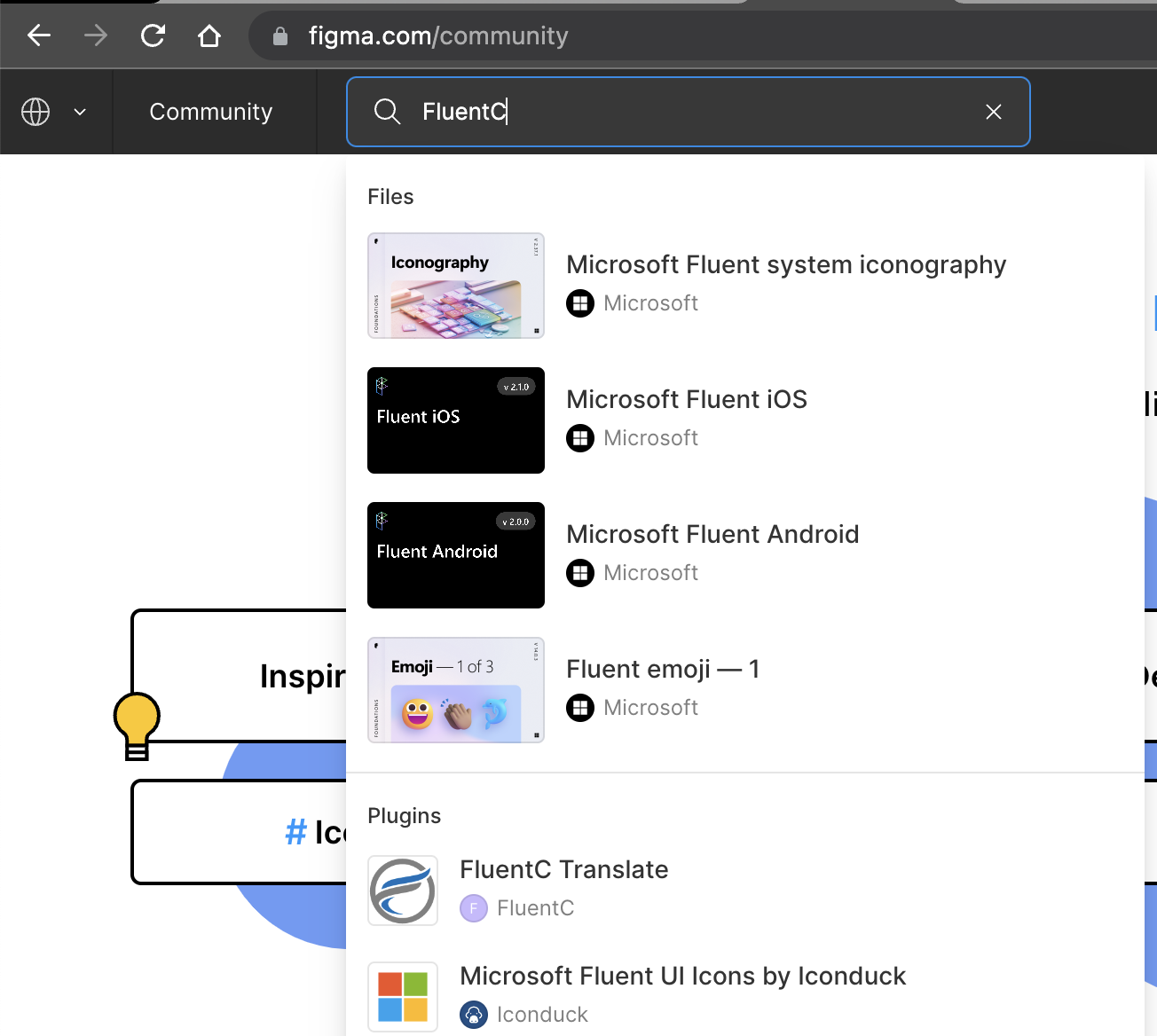Click Microsoft author name under Fluent iOS
This screenshot has height=1036, width=1157.
(x=650, y=438)
